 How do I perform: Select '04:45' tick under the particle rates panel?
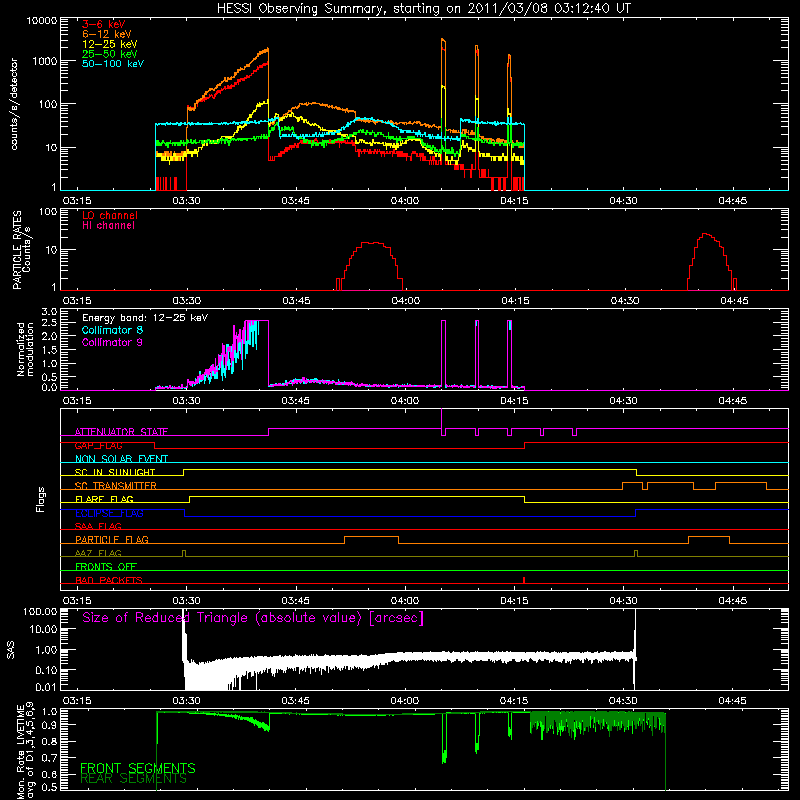[x=734, y=301]
